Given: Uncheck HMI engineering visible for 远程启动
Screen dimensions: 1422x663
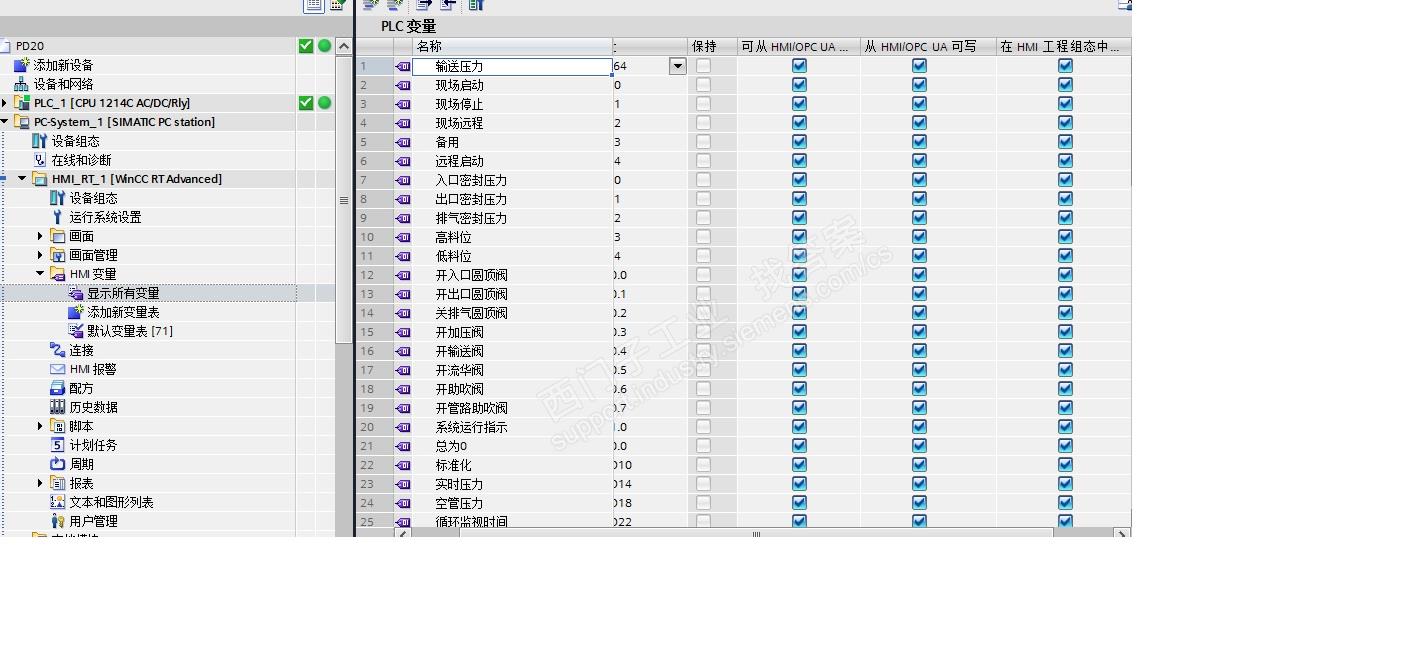Looking at the screenshot, I should pos(1065,161).
